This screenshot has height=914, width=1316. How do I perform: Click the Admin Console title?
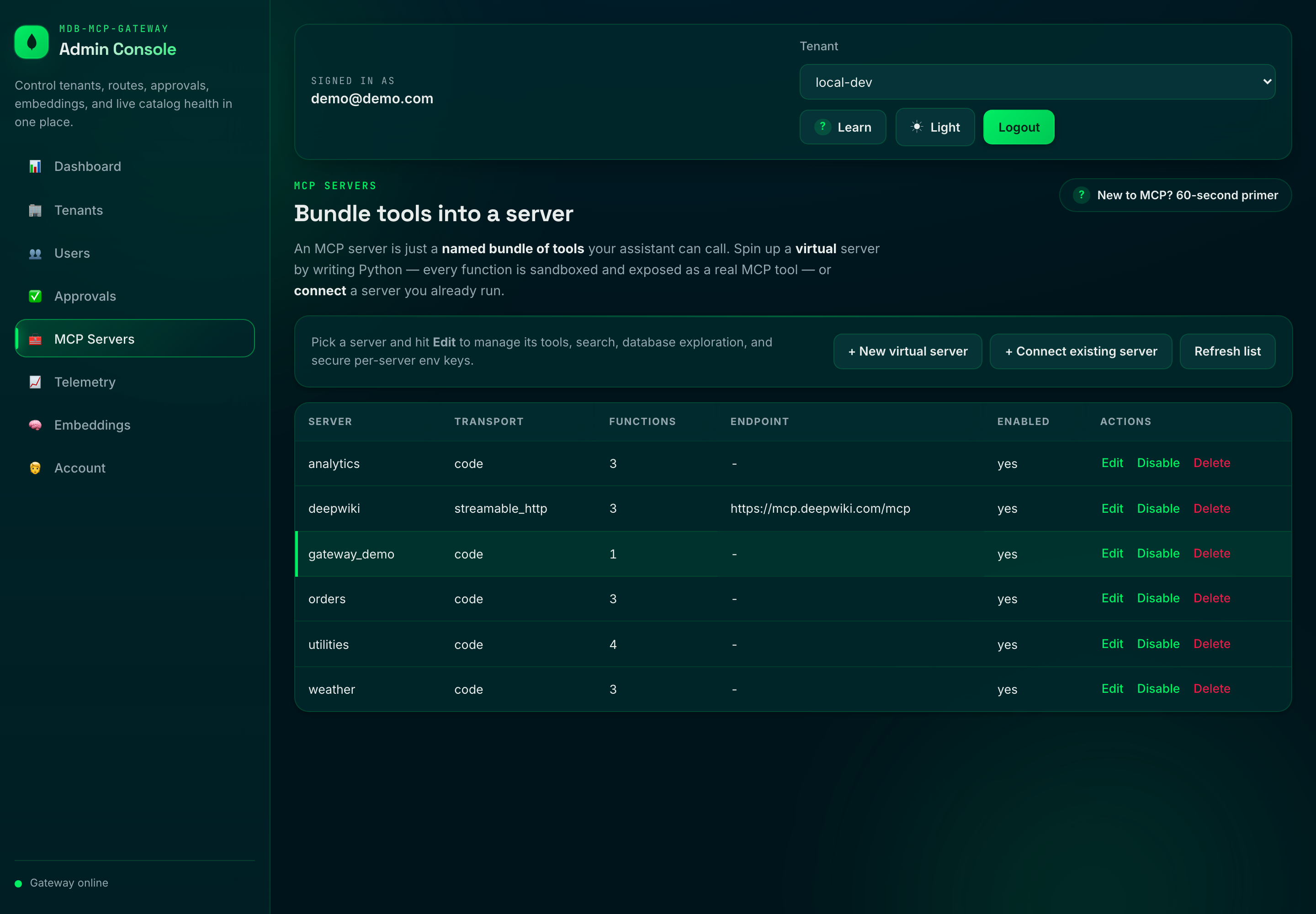(x=117, y=49)
